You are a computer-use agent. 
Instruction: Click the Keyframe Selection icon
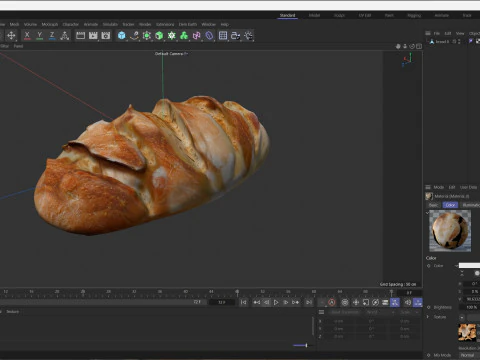coord(345,302)
